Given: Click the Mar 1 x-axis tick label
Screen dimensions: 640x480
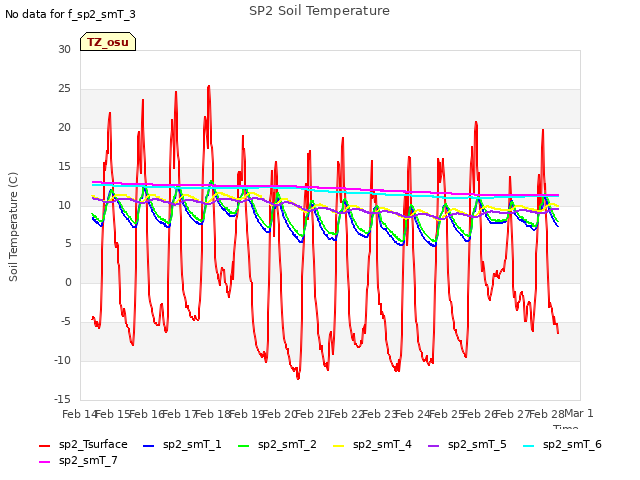Looking at the screenshot, I should tap(578, 413).
